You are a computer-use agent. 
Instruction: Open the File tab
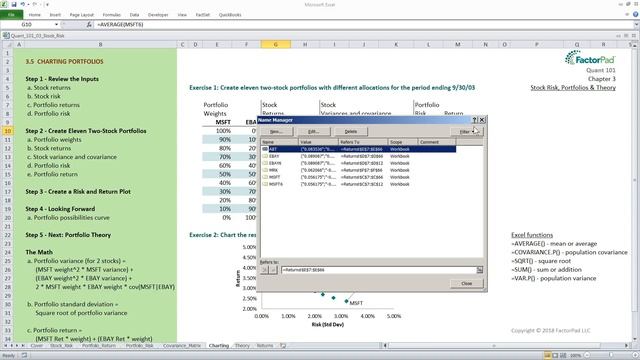(11, 15)
